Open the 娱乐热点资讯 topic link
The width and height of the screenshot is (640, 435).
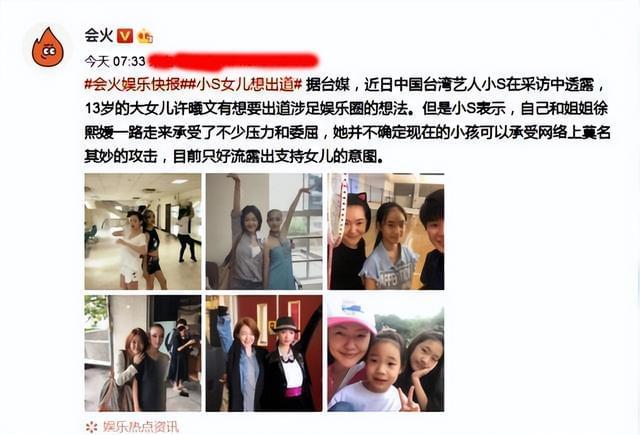pos(140,427)
